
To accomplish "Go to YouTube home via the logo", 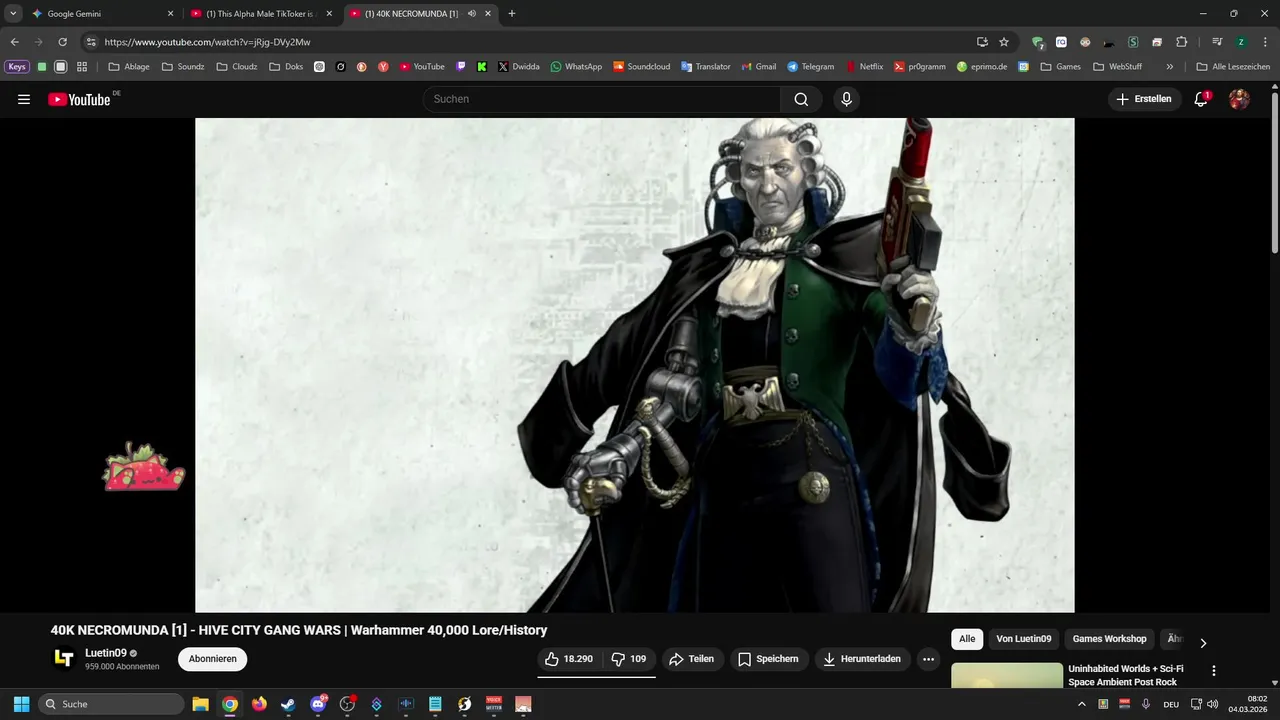I will click(x=79, y=99).
